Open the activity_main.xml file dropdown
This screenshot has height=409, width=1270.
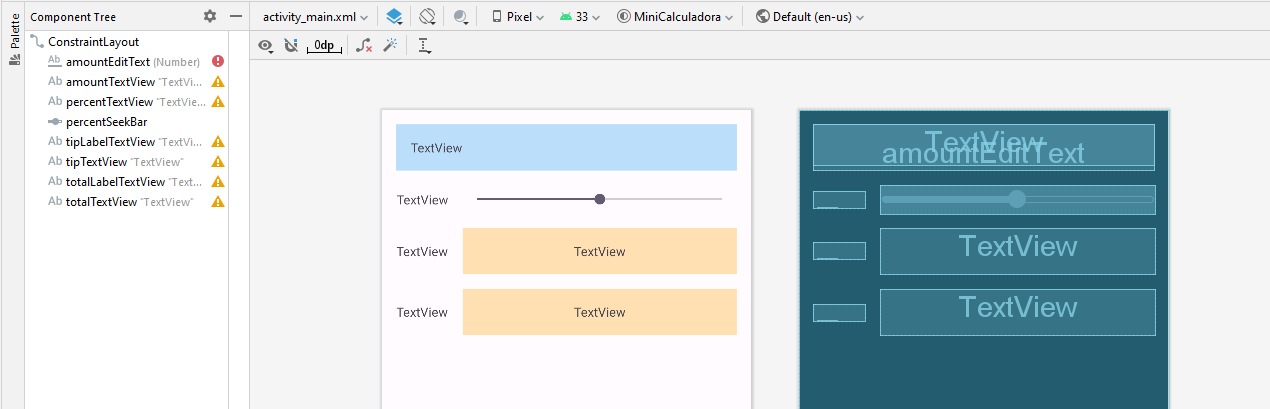313,17
